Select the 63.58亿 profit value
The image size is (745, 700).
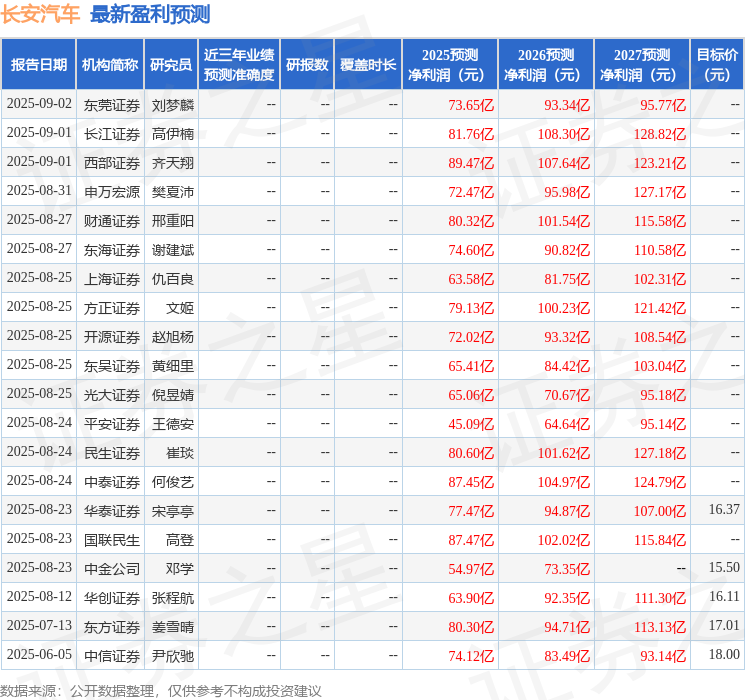[471, 279]
